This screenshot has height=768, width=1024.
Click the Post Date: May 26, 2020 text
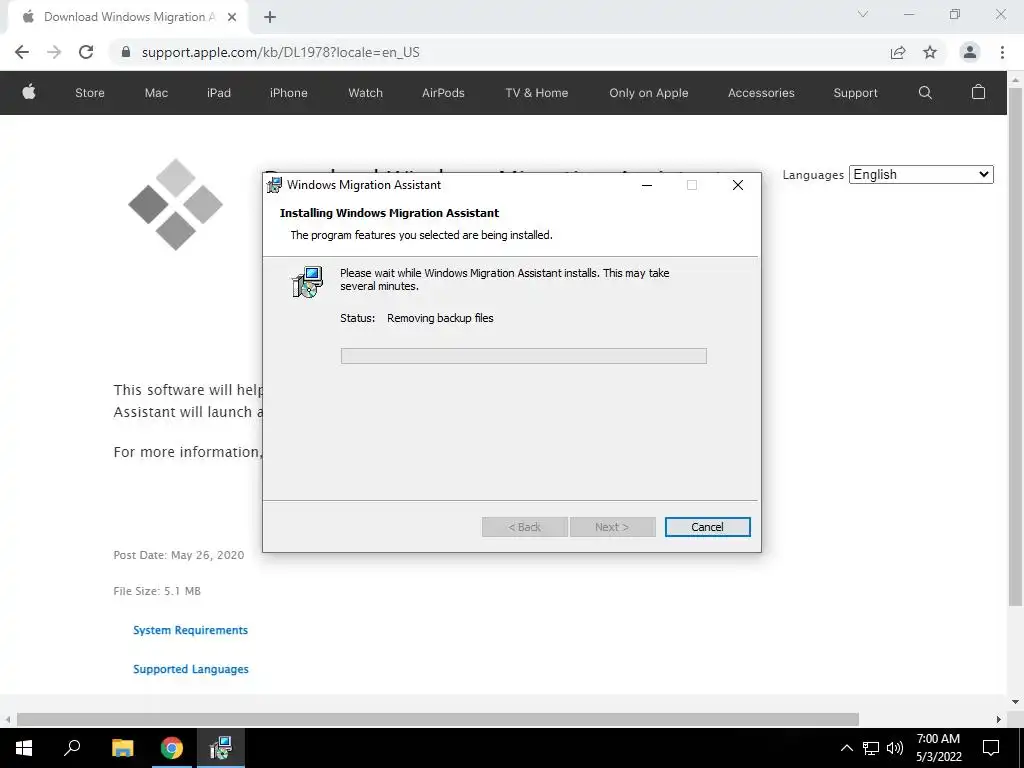(179, 555)
